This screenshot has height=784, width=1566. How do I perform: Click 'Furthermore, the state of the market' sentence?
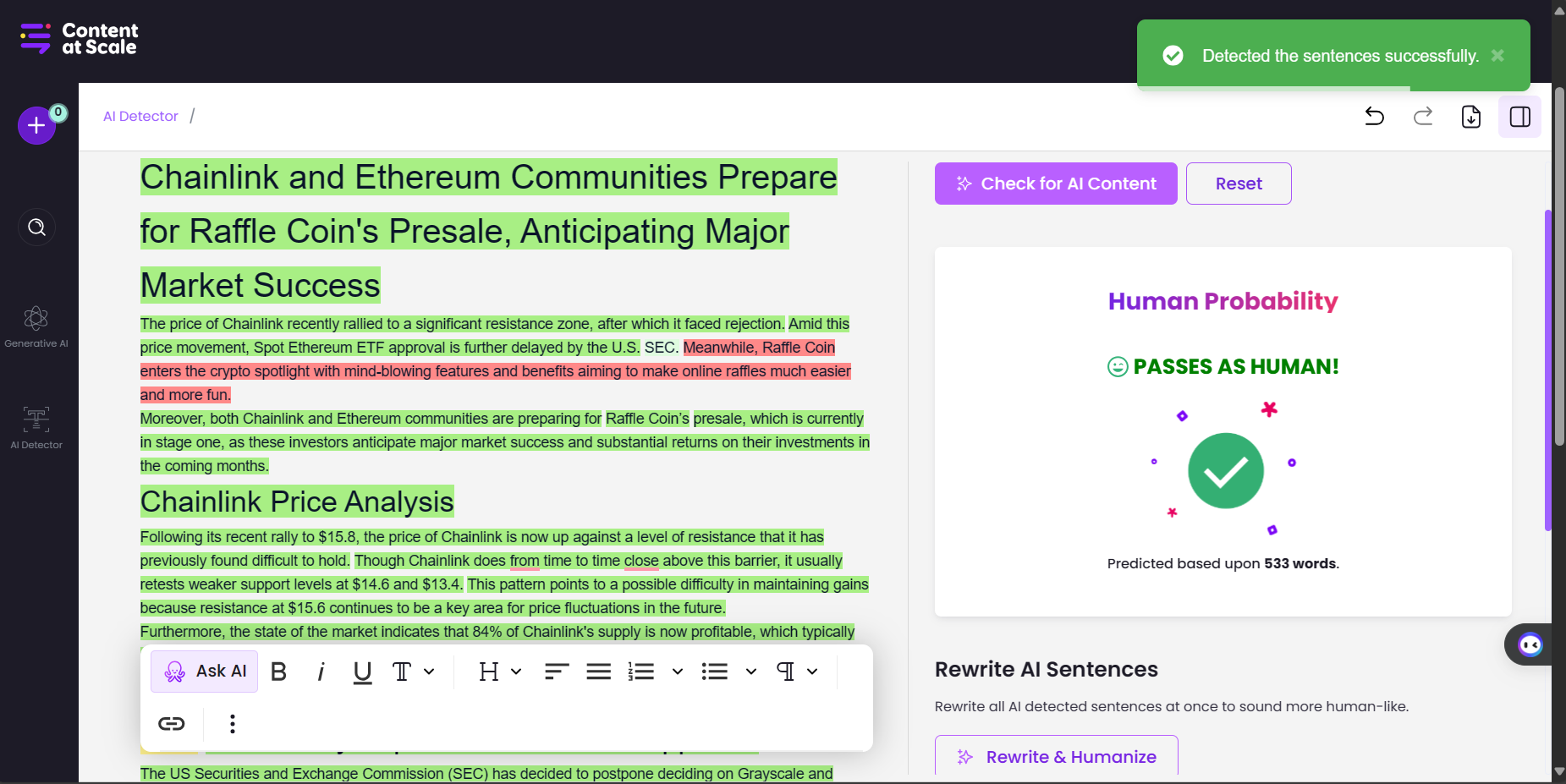pos(497,632)
